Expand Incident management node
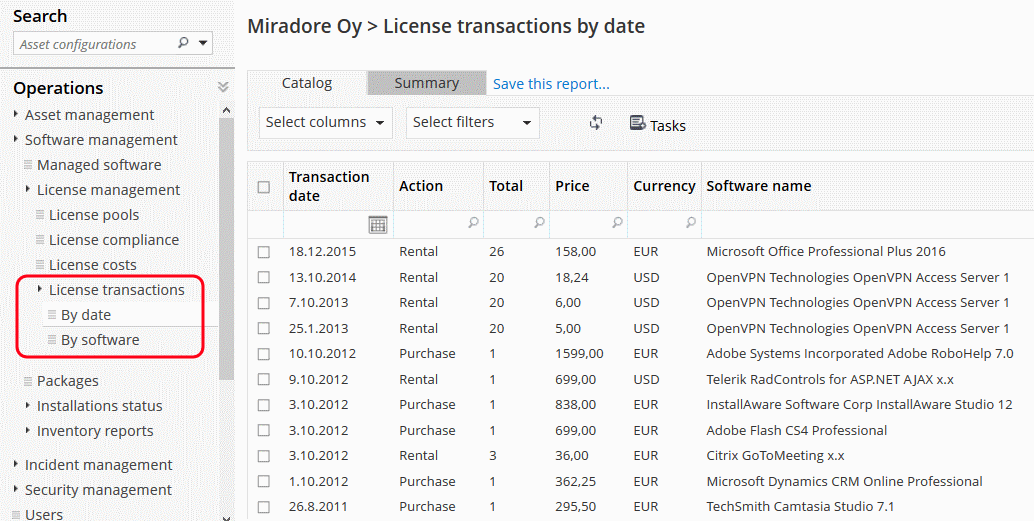 [x=16, y=465]
